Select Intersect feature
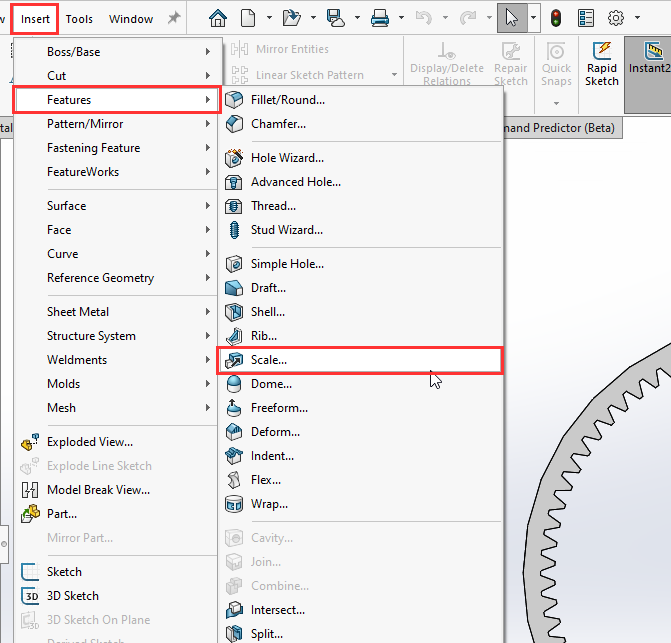671x643 pixels. point(360,610)
